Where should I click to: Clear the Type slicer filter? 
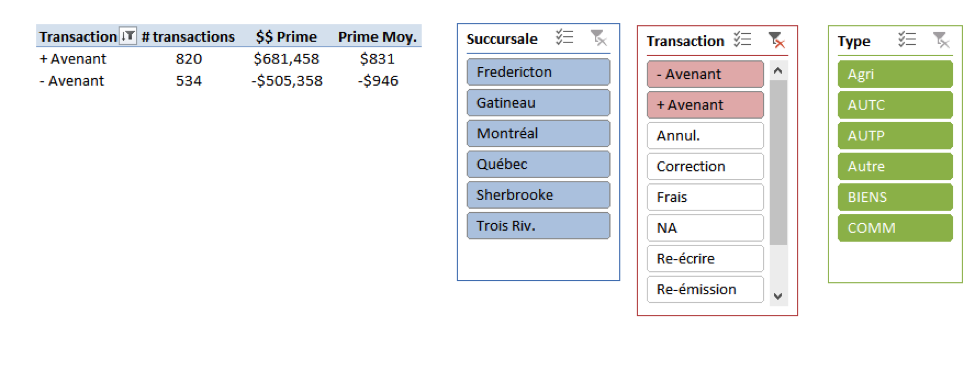942,40
